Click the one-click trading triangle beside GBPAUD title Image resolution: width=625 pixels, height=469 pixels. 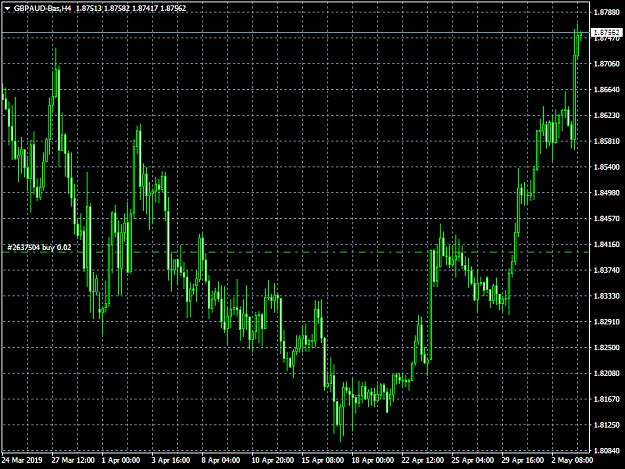tap(7, 8)
